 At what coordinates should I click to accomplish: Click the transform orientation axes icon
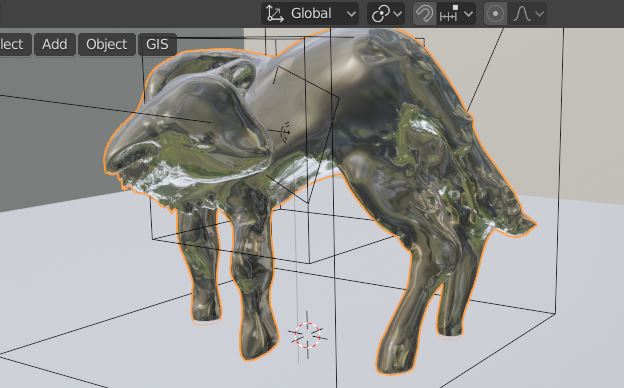click(x=275, y=14)
